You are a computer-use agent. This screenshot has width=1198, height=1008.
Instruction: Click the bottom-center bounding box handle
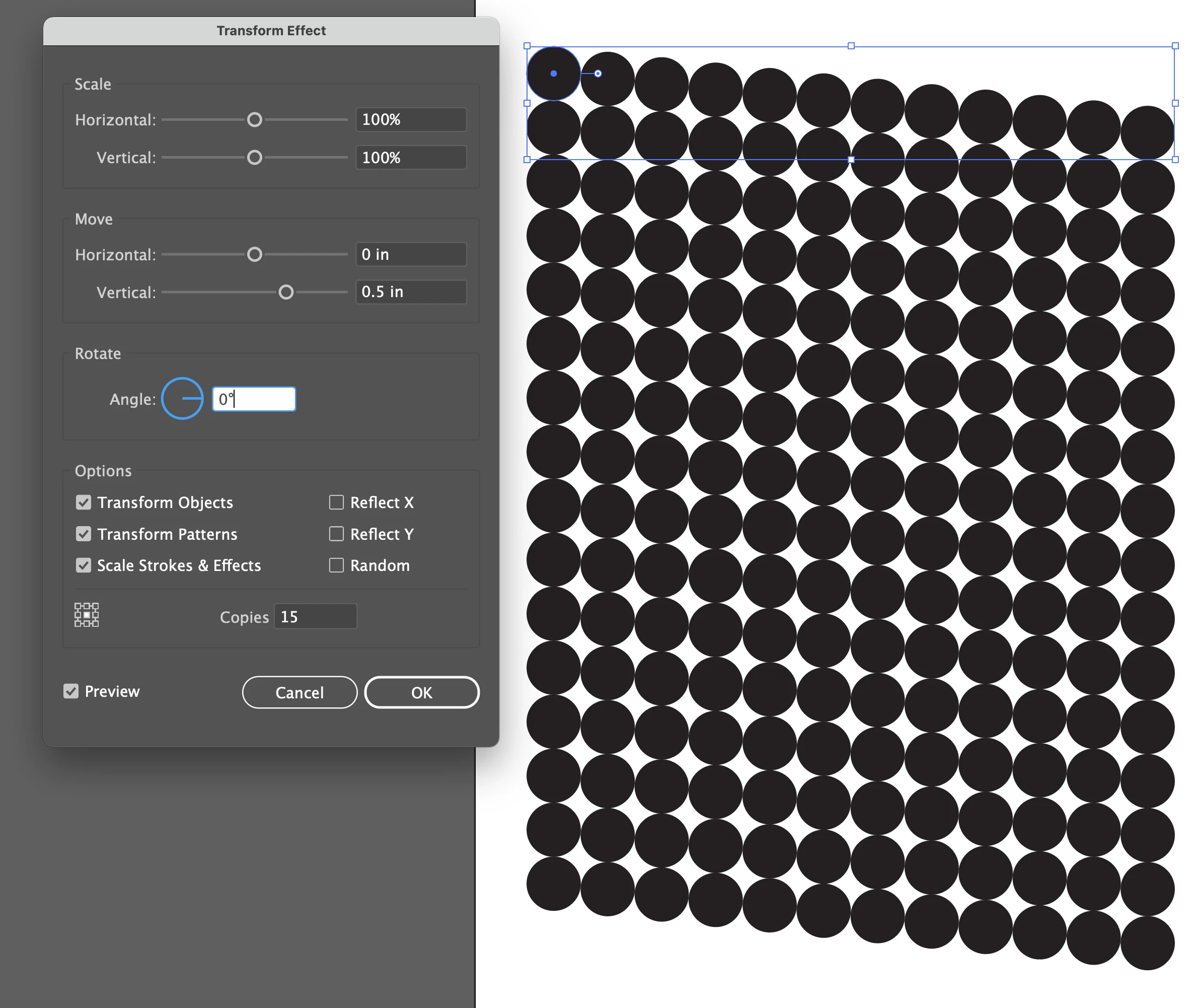click(851, 160)
